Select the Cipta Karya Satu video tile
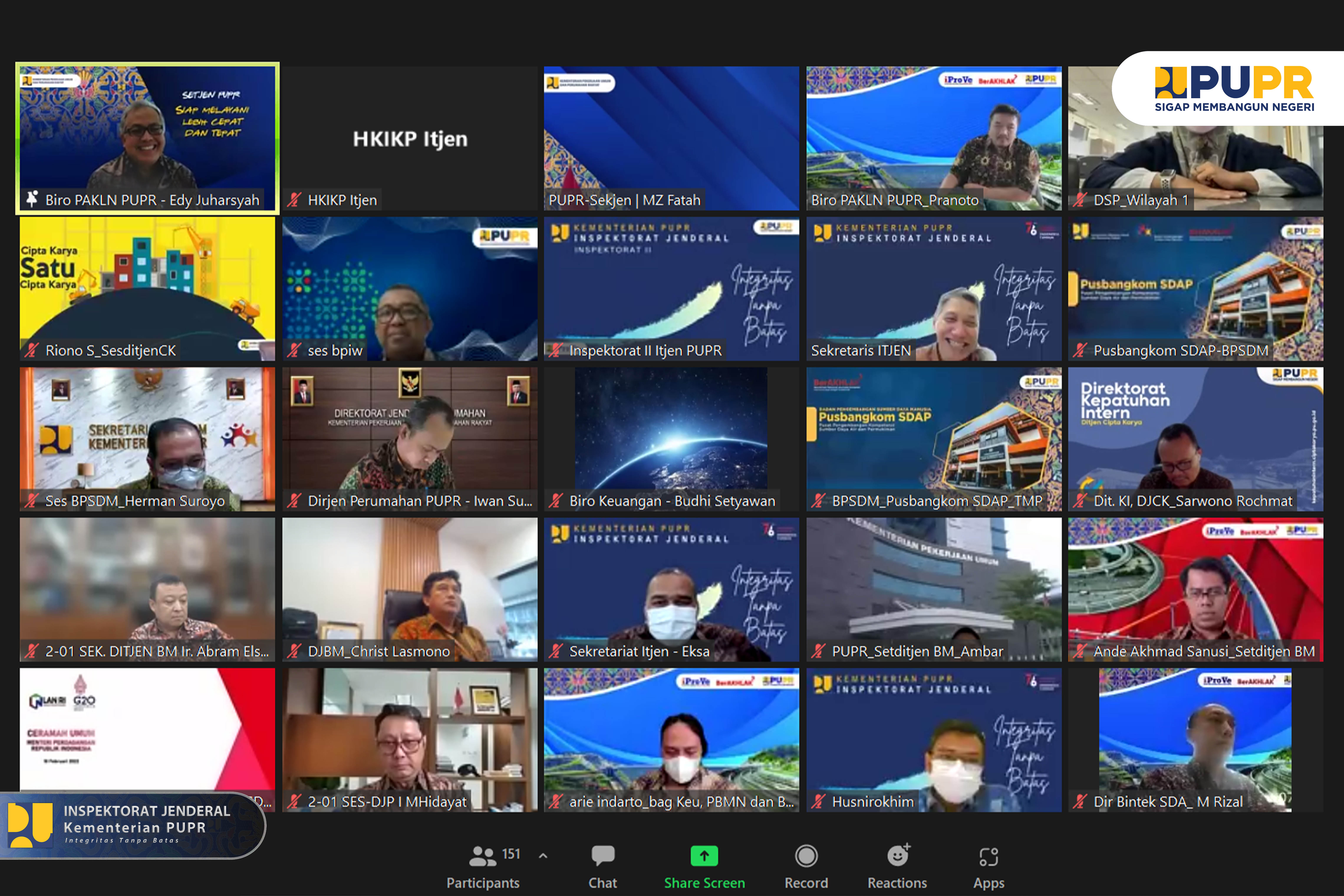The image size is (1344, 896). point(147,288)
